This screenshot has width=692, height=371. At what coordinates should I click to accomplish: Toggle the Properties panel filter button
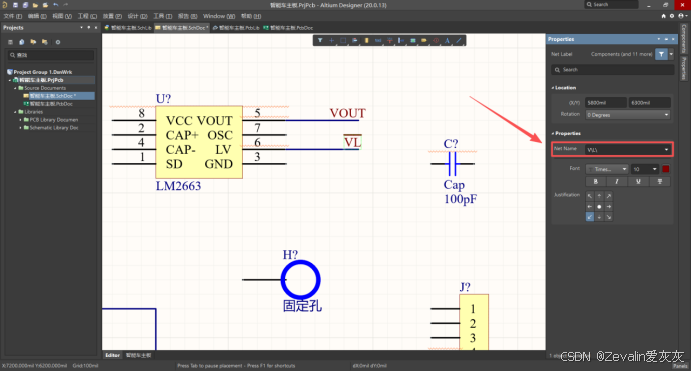click(x=661, y=54)
